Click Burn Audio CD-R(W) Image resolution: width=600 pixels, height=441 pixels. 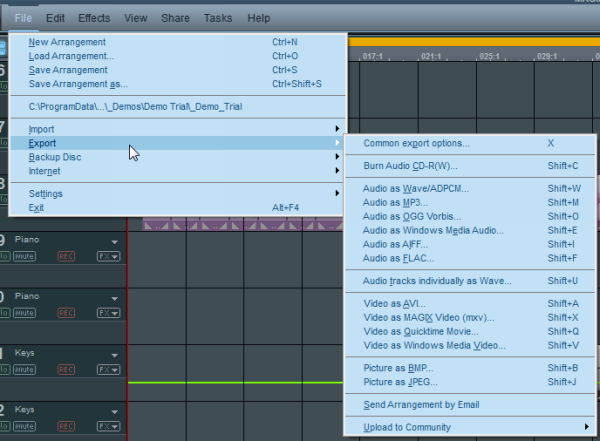(410, 165)
